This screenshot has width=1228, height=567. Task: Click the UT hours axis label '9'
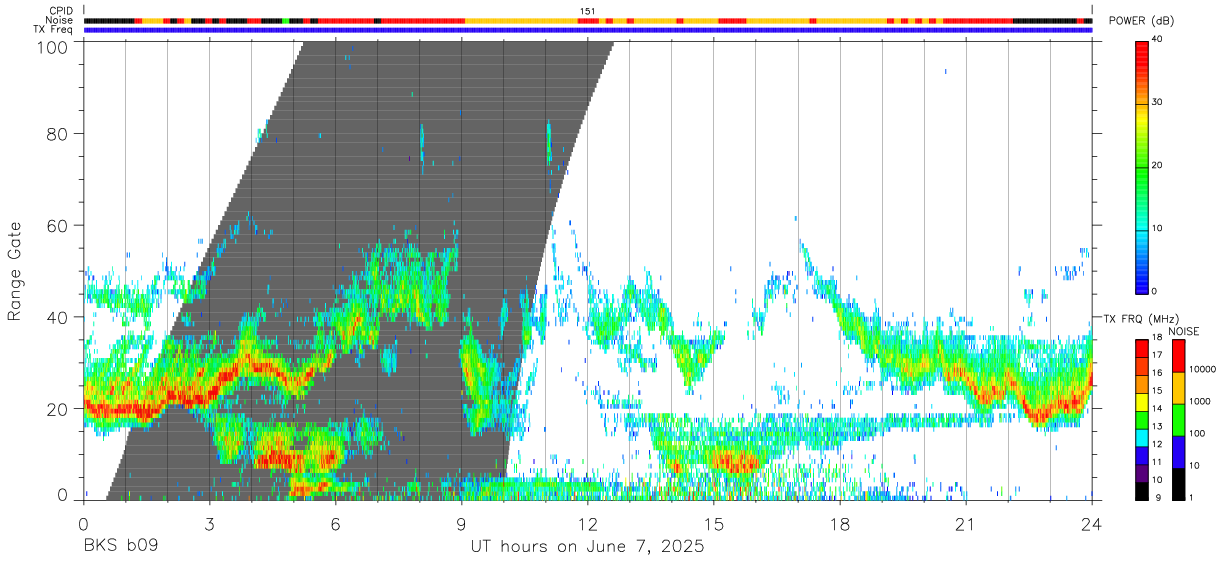click(461, 524)
